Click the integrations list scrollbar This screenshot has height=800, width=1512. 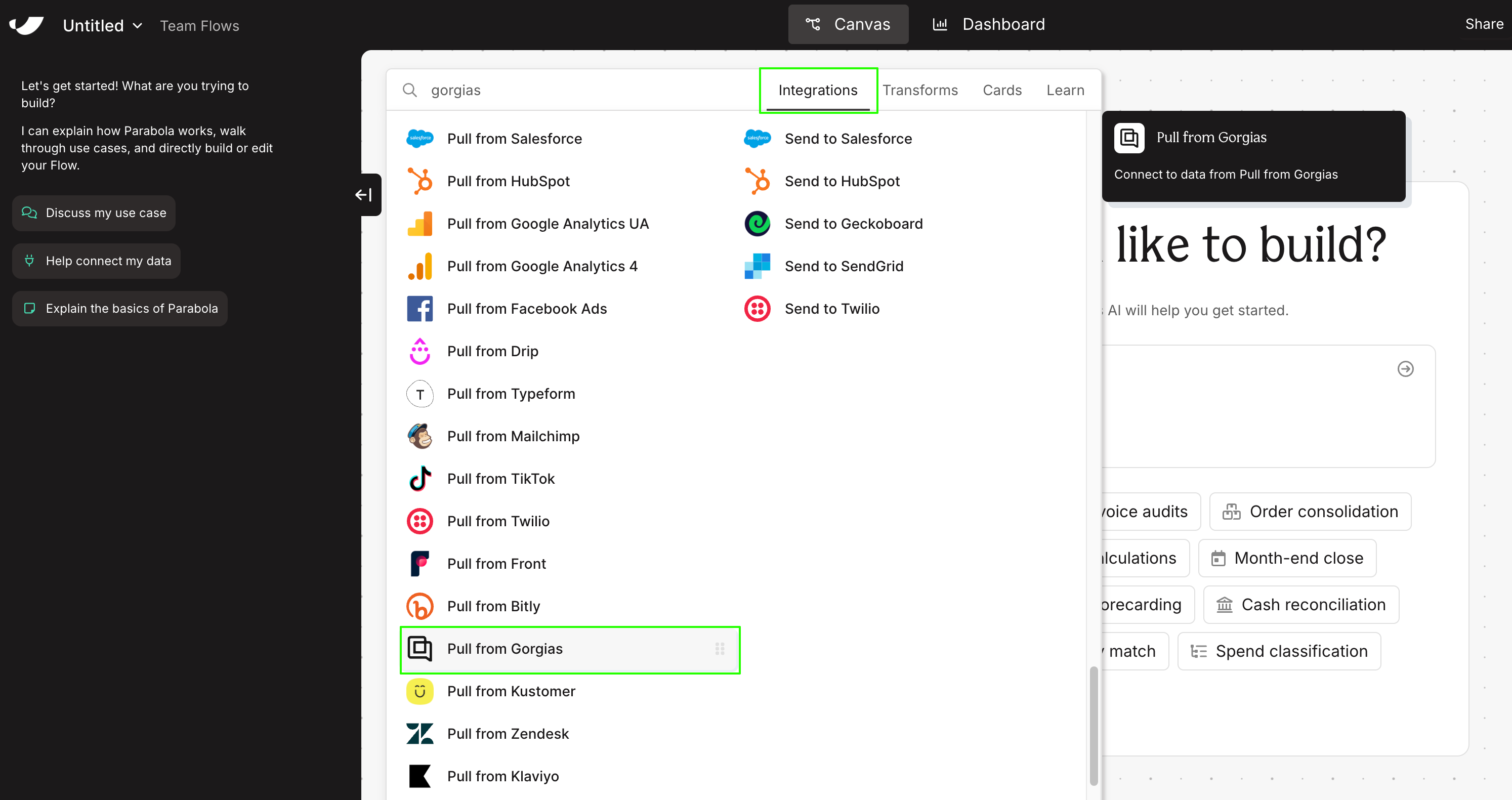point(1093,725)
